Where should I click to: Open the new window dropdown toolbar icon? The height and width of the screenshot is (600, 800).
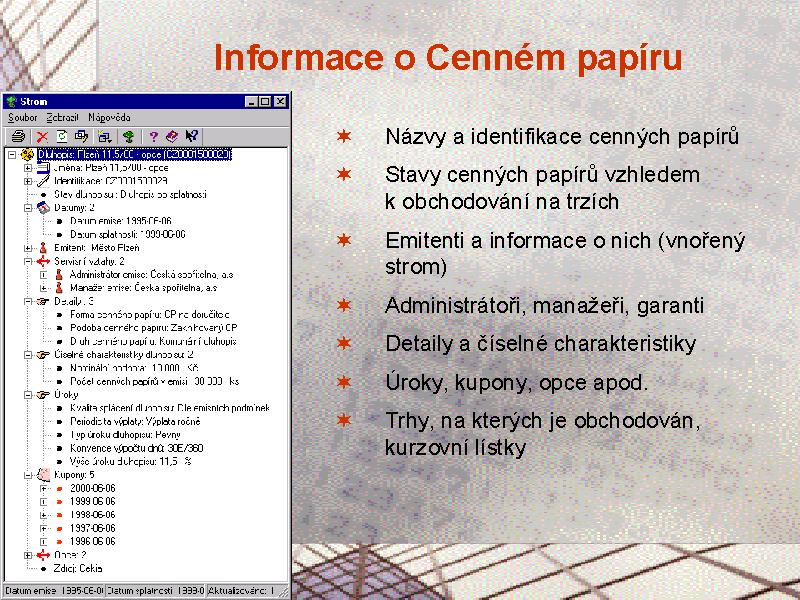click(x=105, y=136)
